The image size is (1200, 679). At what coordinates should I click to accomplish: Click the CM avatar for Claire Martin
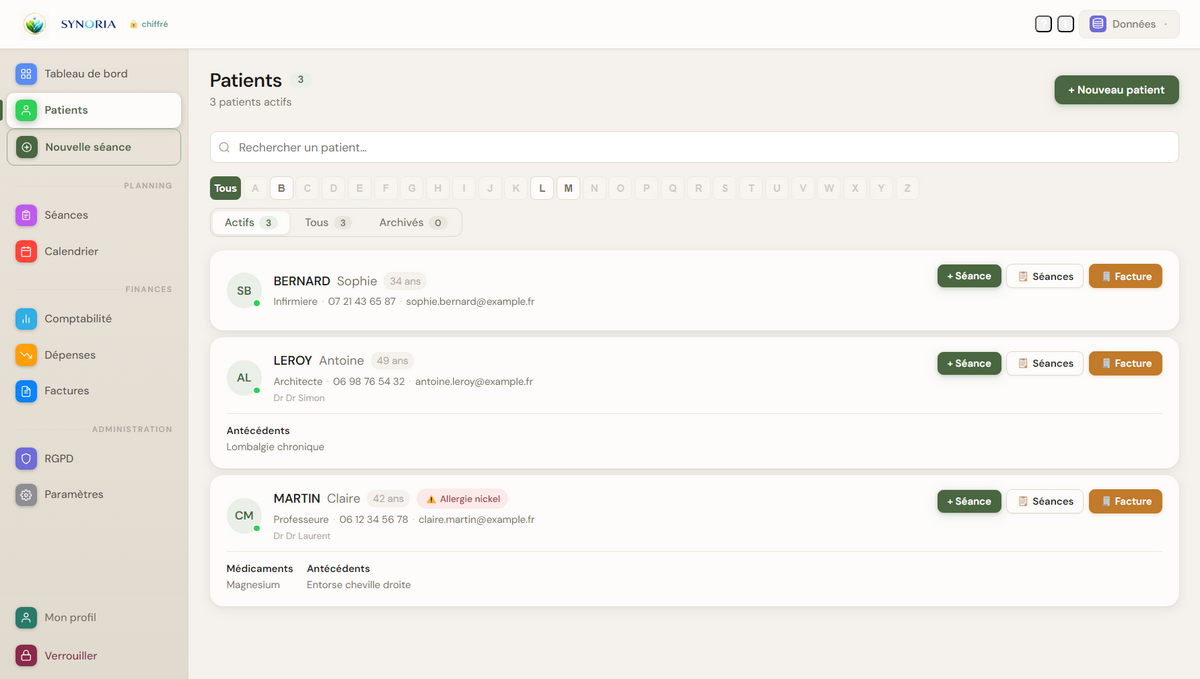point(244,516)
